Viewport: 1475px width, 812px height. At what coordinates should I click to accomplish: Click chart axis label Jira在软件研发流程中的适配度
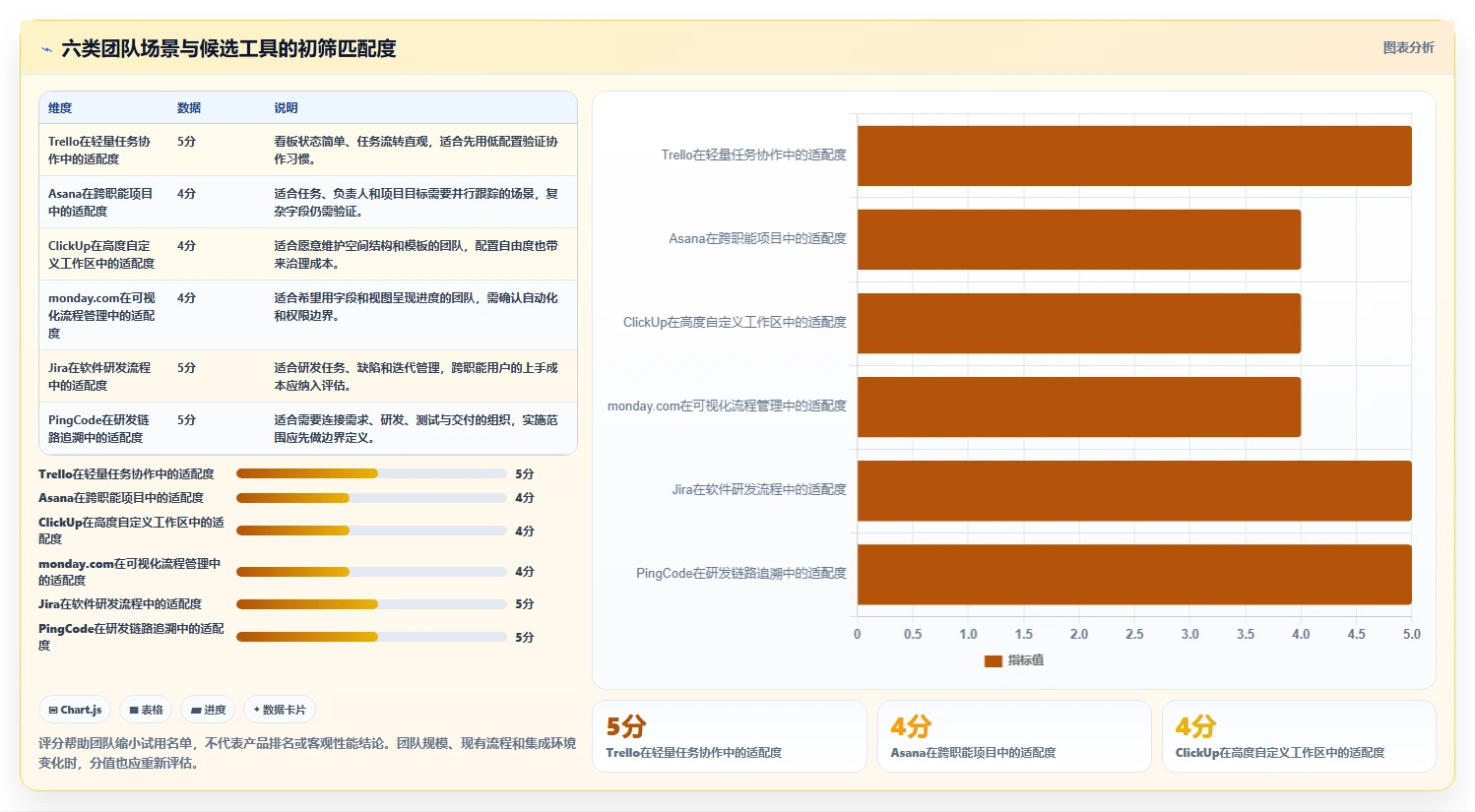coord(759,490)
